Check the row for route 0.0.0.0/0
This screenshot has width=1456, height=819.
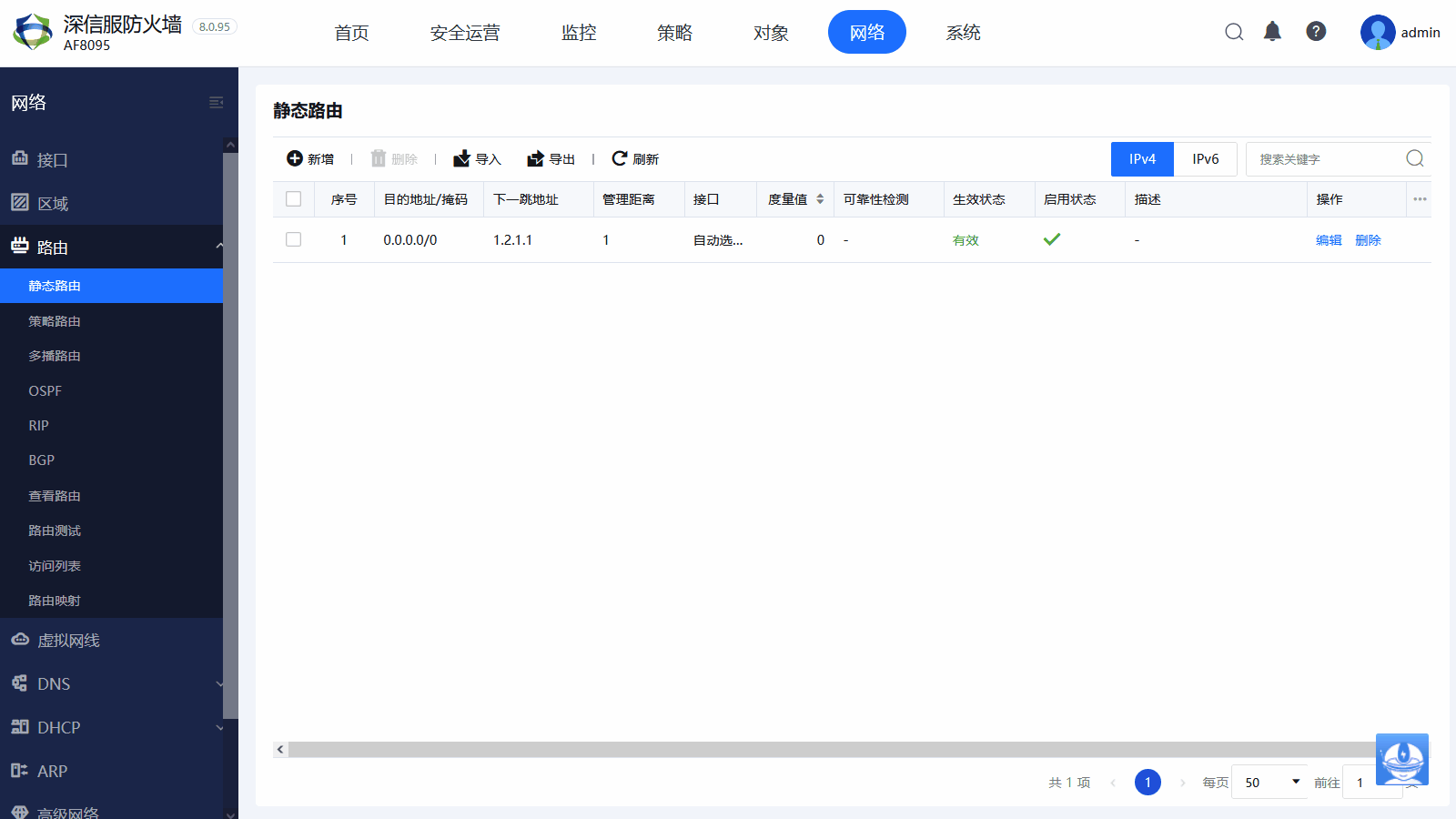tap(293, 239)
